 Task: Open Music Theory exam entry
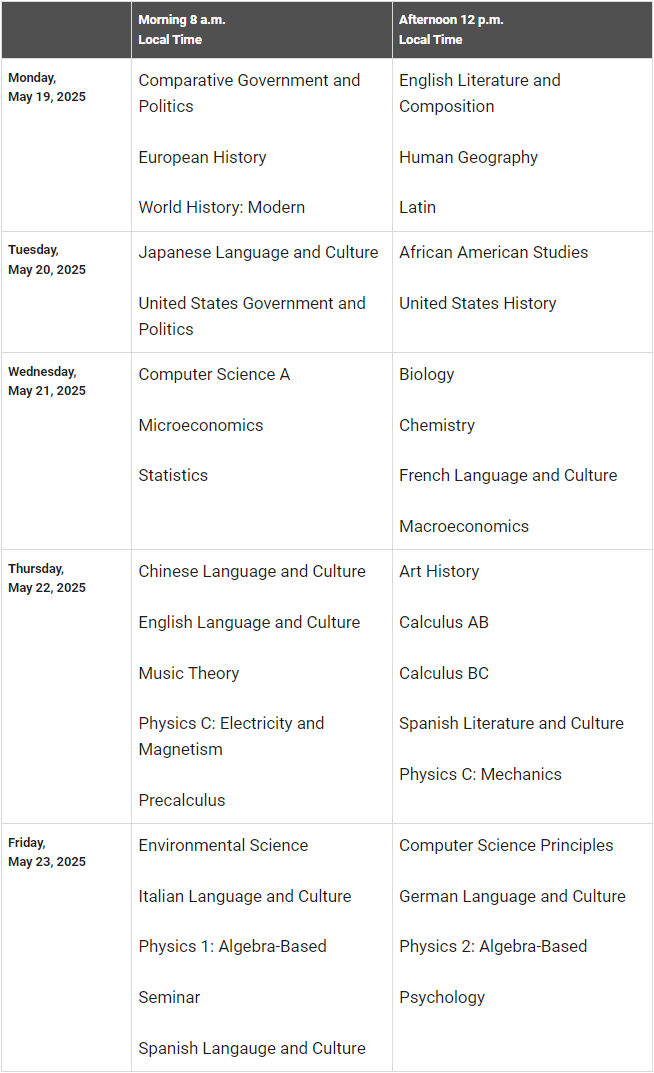tap(188, 673)
